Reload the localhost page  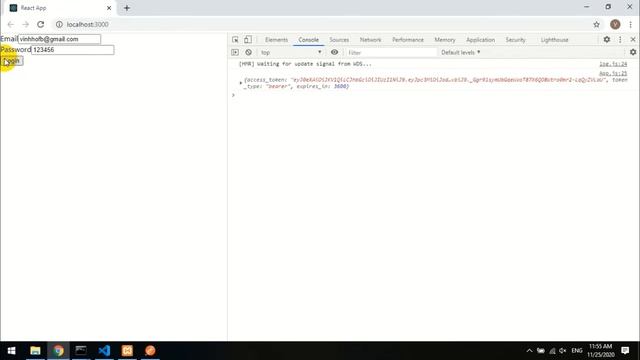[40, 24]
